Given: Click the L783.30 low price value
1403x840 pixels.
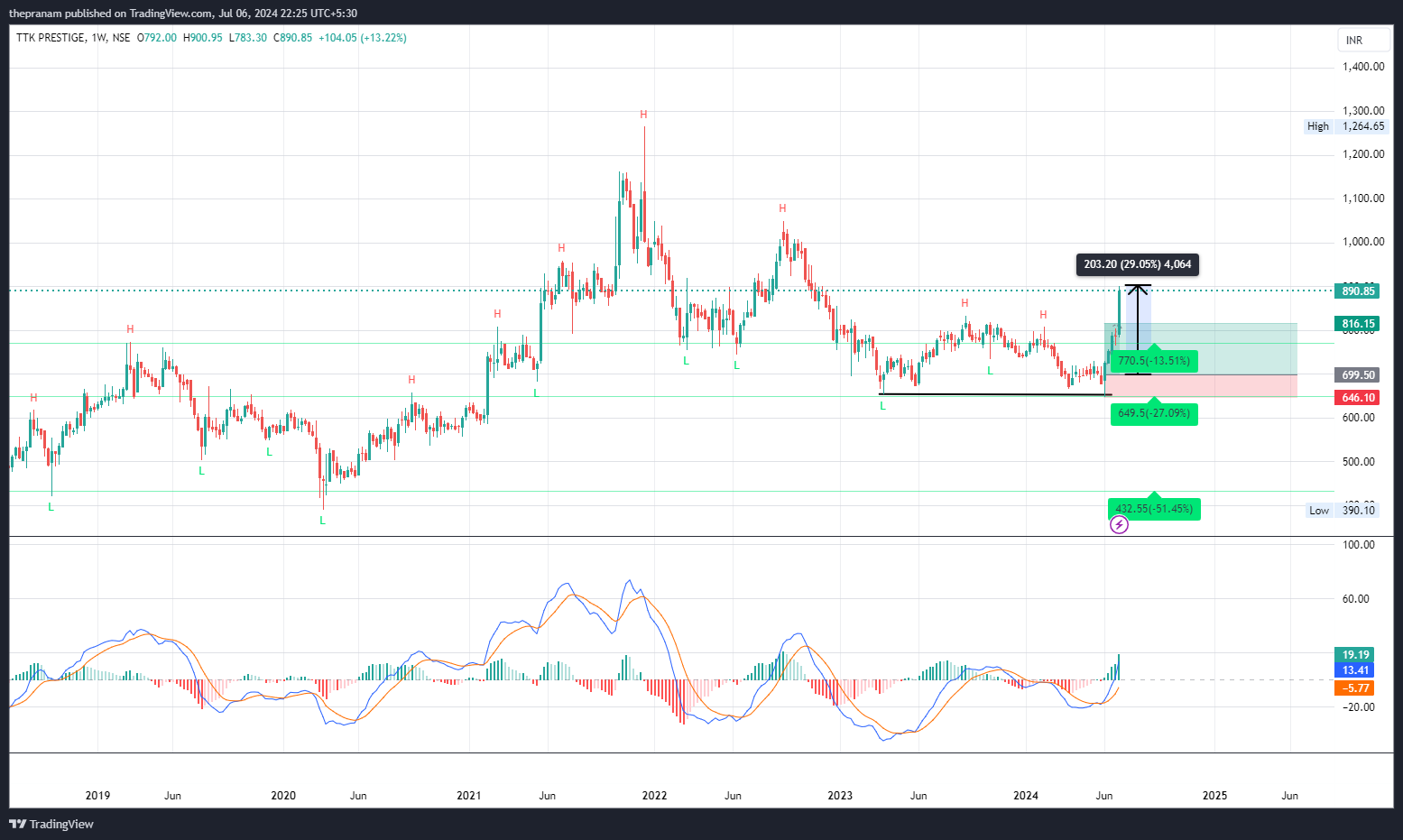Looking at the screenshot, I should pos(248,38).
